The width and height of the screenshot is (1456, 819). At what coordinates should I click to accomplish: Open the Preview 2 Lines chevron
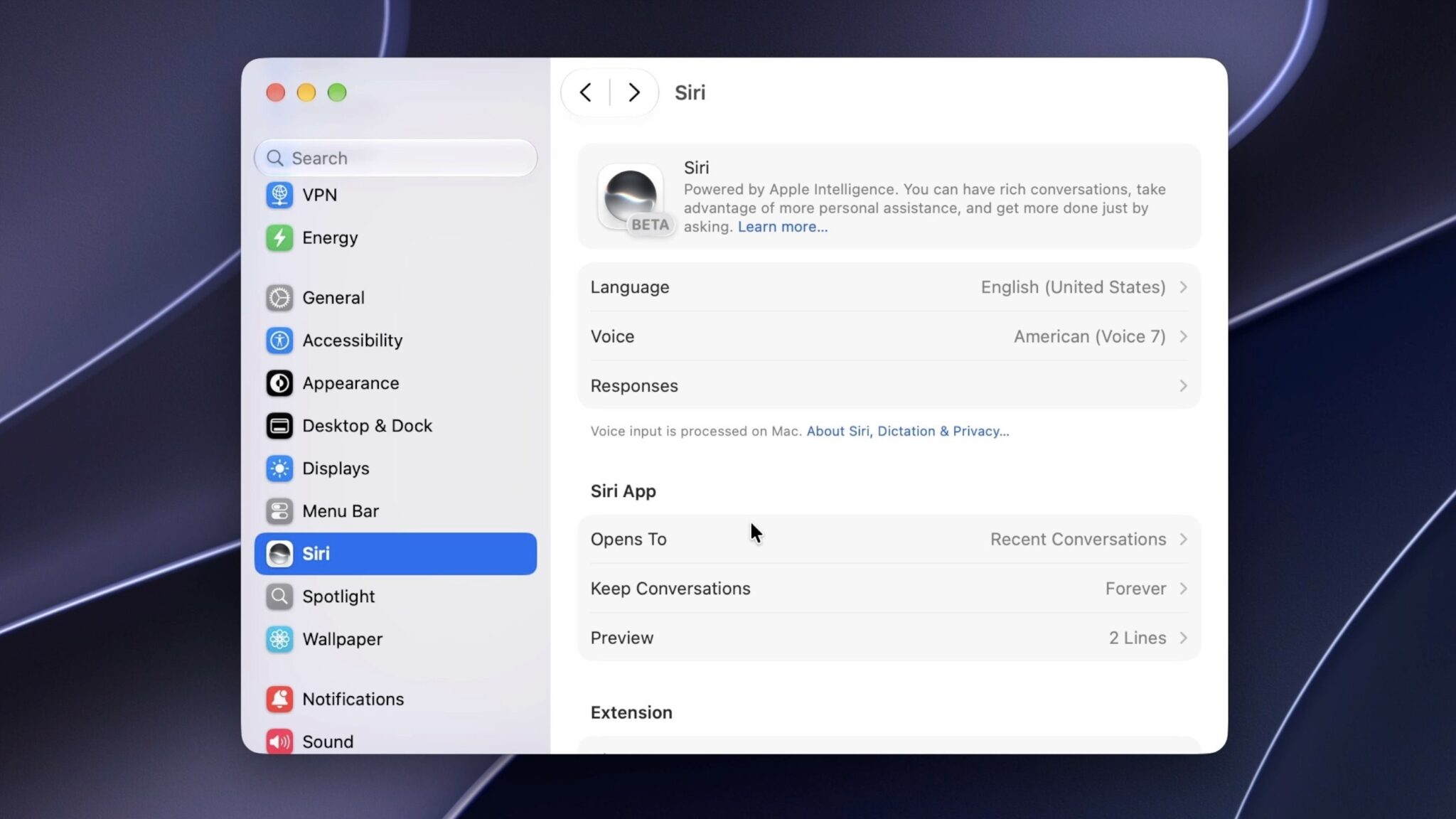(1183, 638)
